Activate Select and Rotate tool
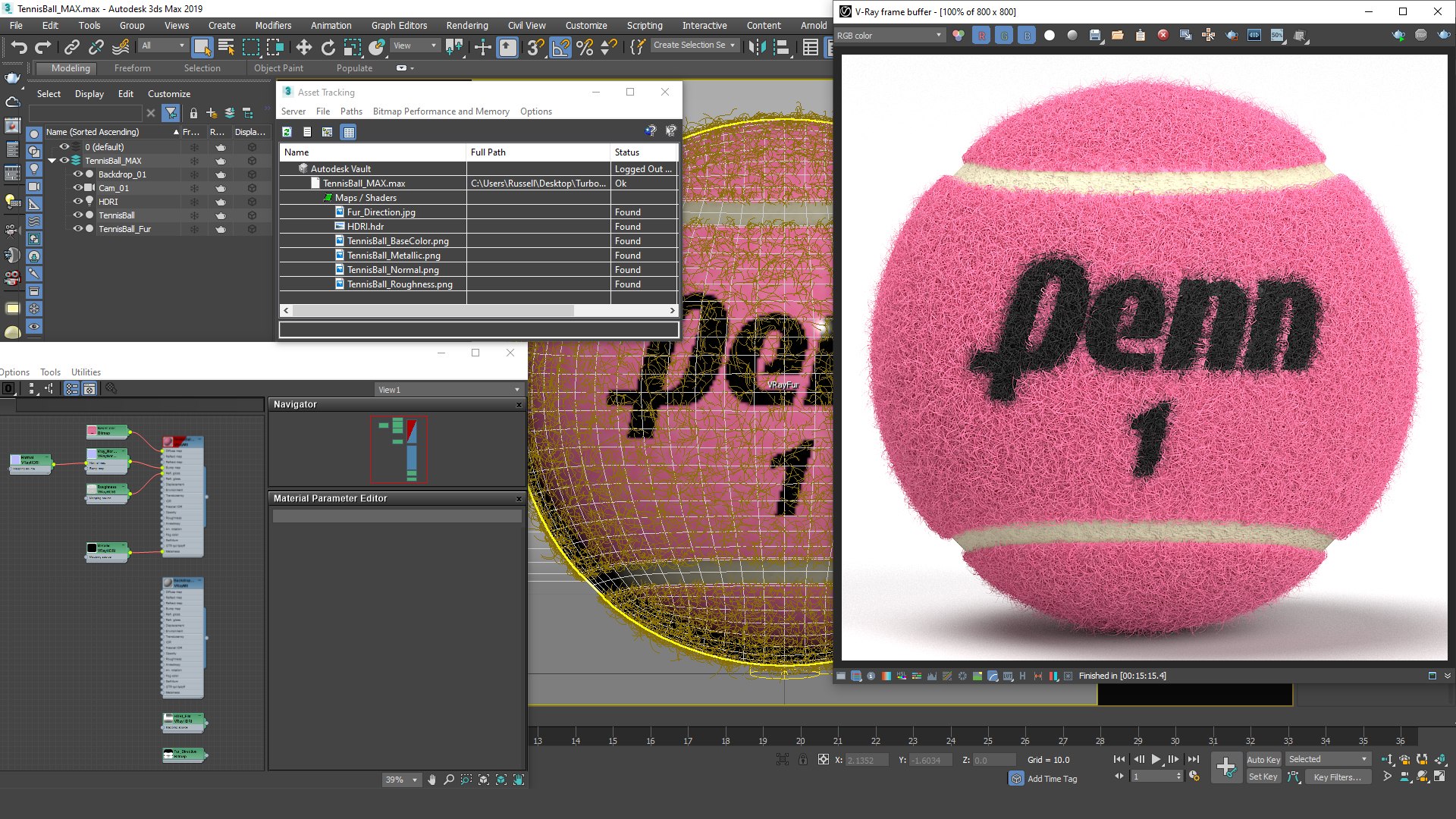The width and height of the screenshot is (1456, 819). point(328,47)
